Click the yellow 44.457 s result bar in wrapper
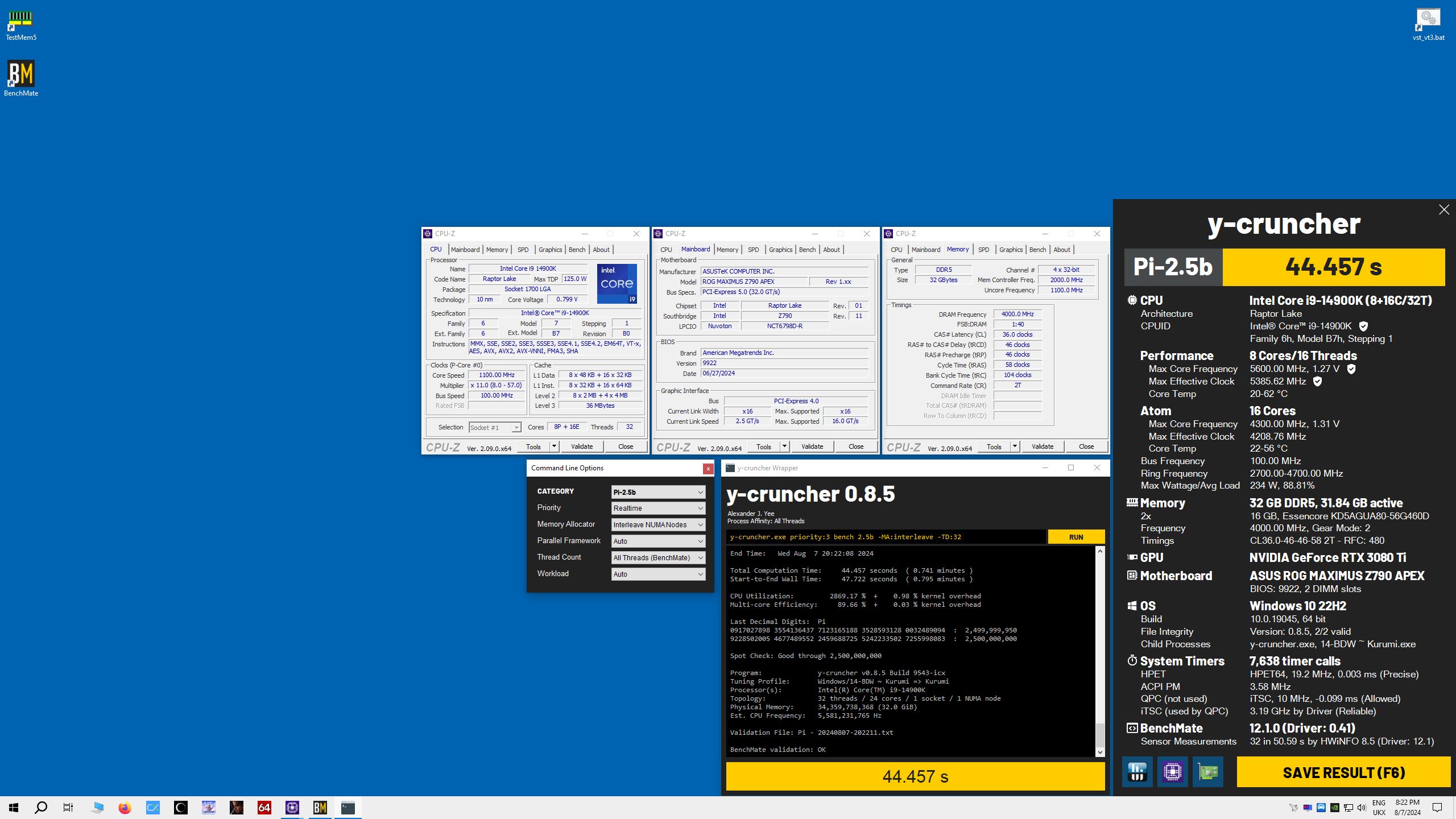1456x819 pixels. pos(915,776)
